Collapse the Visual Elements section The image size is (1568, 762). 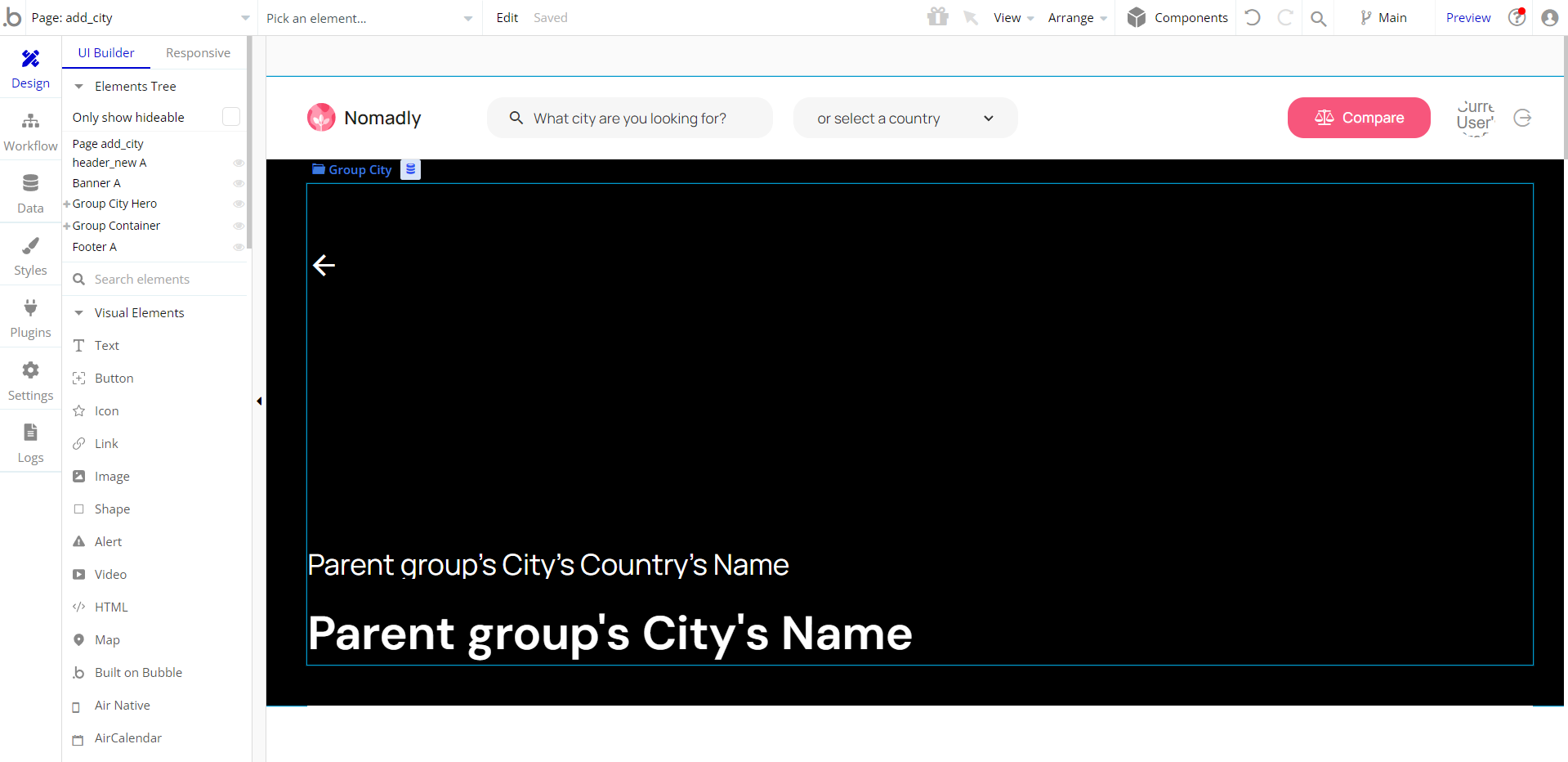click(x=79, y=312)
